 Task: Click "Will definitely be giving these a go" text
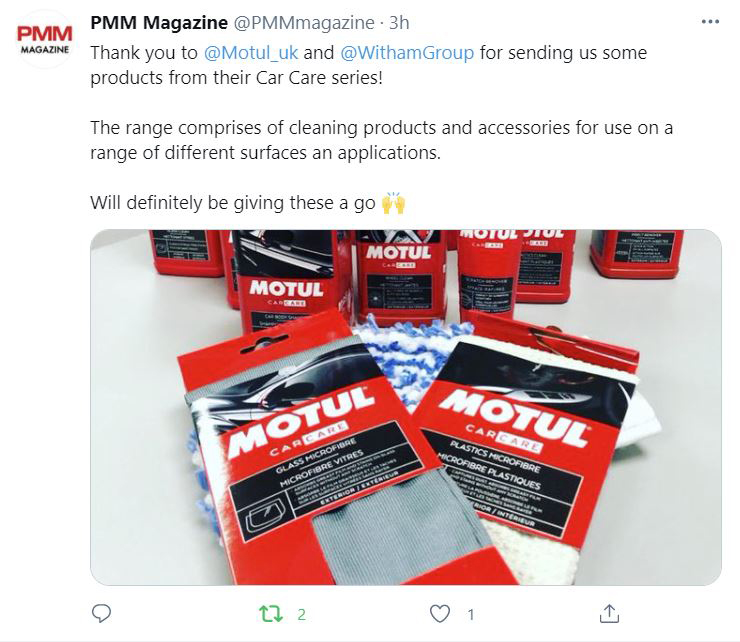(233, 203)
